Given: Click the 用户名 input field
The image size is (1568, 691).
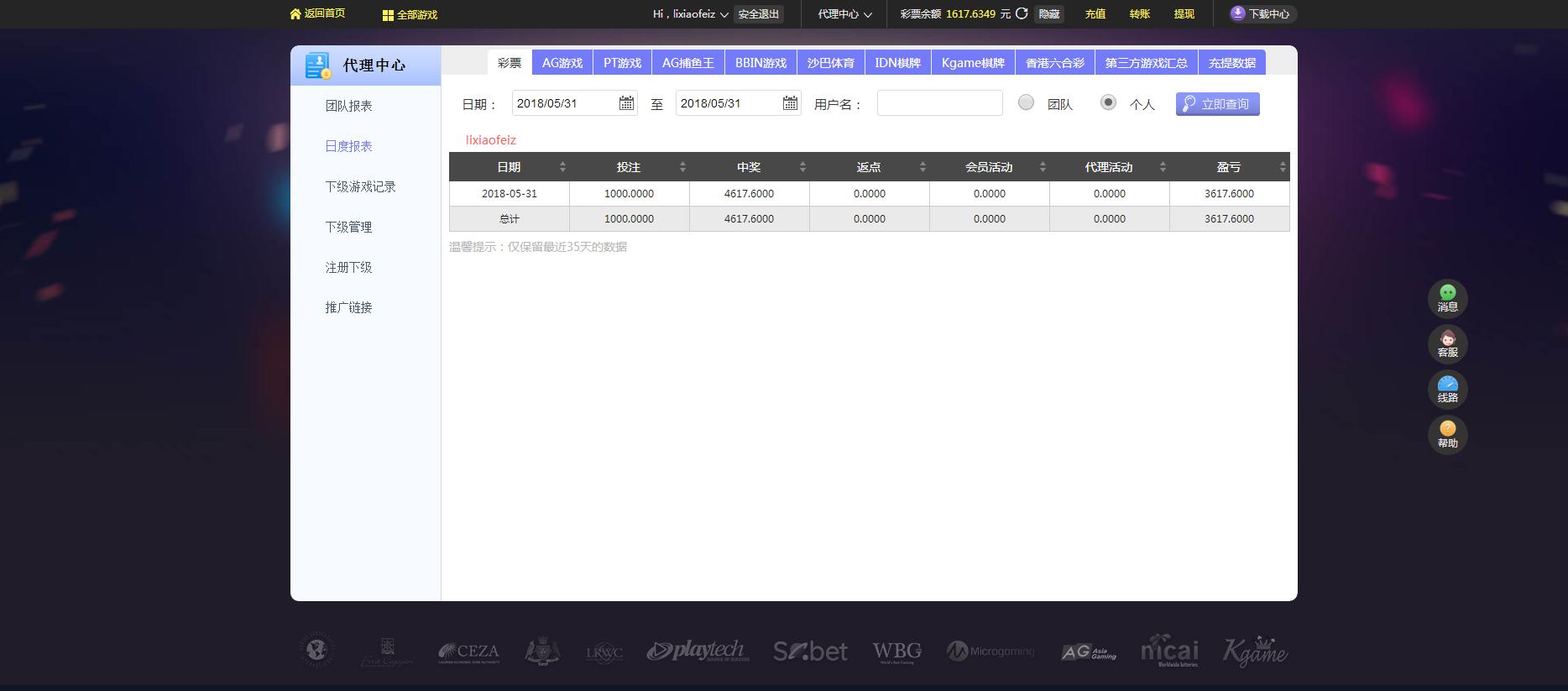Looking at the screenshot, I should tap(939, 103).
